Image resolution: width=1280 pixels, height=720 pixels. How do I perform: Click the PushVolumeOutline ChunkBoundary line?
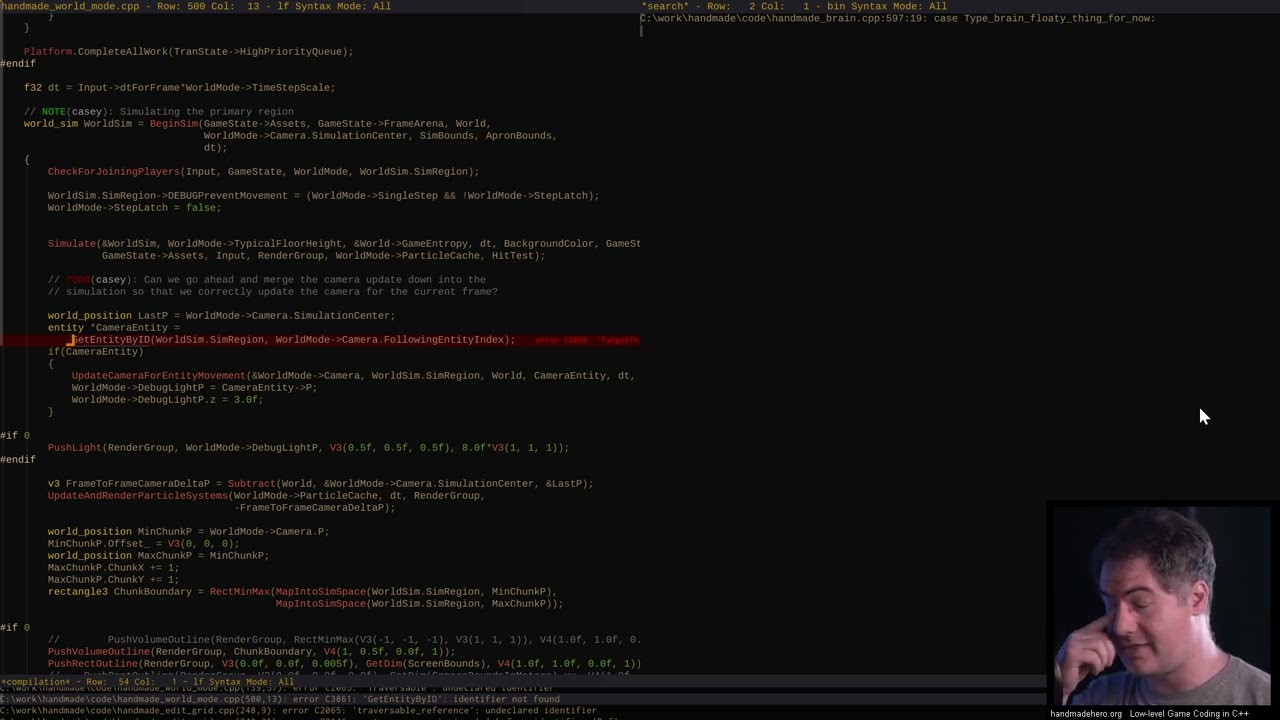[x=251, y=651]
